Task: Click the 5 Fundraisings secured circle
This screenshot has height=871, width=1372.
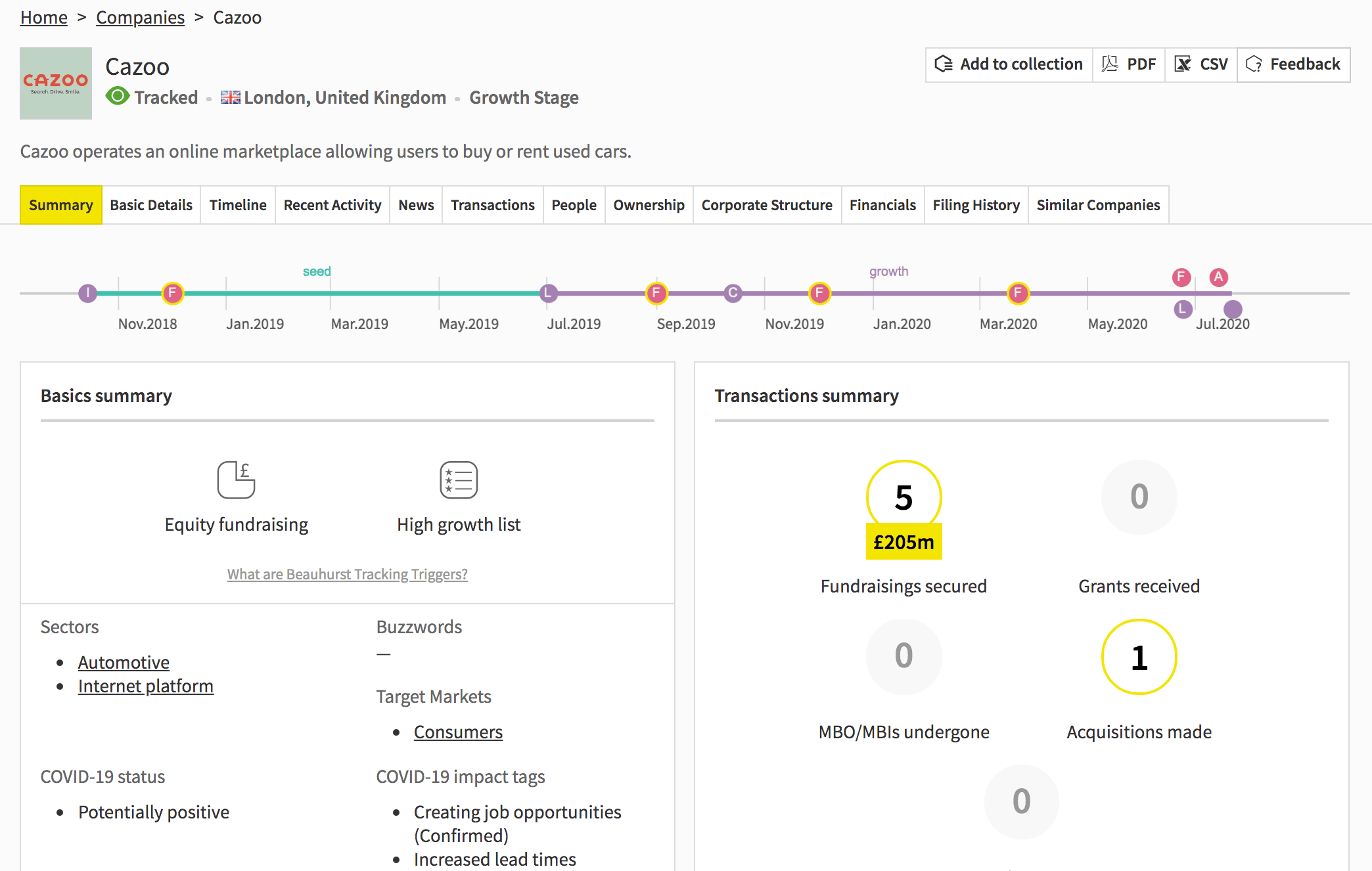Action: 903,497
